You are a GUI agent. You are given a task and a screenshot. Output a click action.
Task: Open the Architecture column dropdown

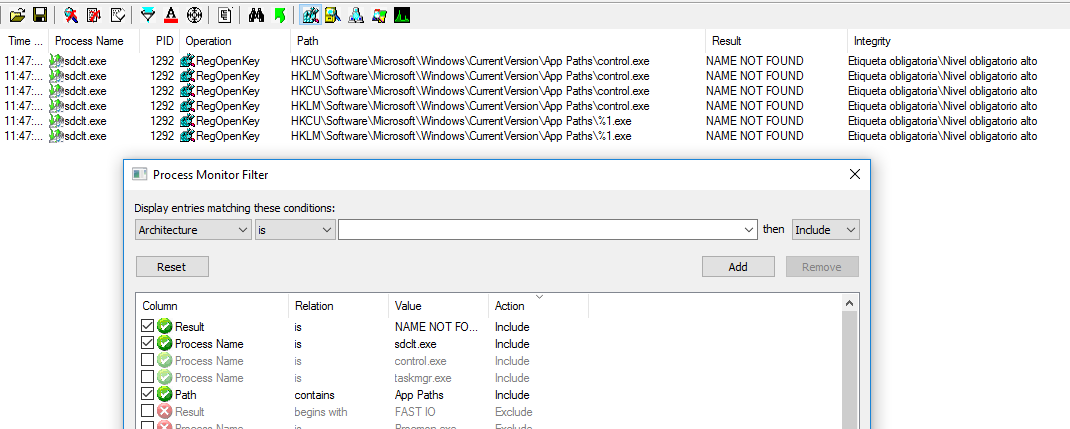[194, 230]
